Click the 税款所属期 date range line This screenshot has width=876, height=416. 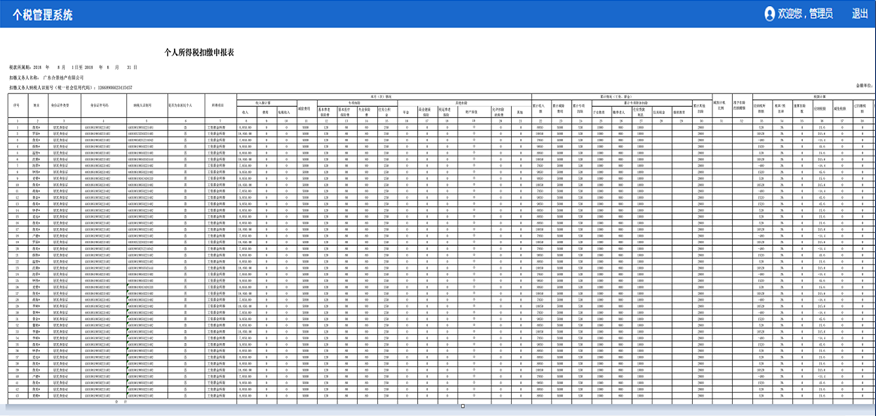pos(73,67)
